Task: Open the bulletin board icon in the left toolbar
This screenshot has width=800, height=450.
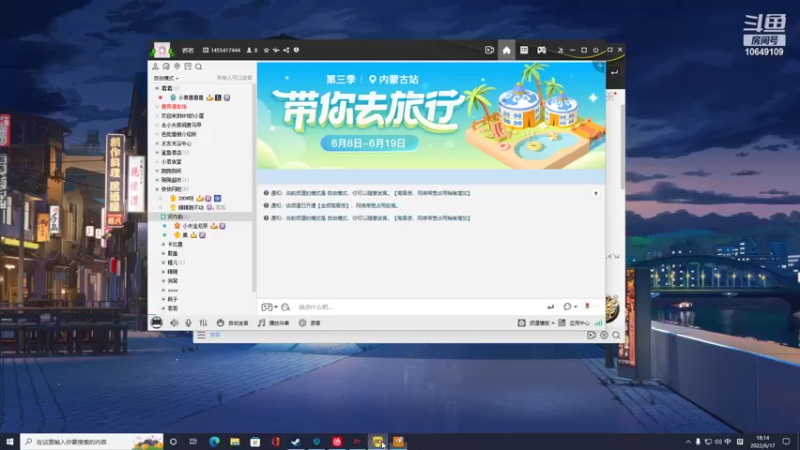Action: (188, 66)
